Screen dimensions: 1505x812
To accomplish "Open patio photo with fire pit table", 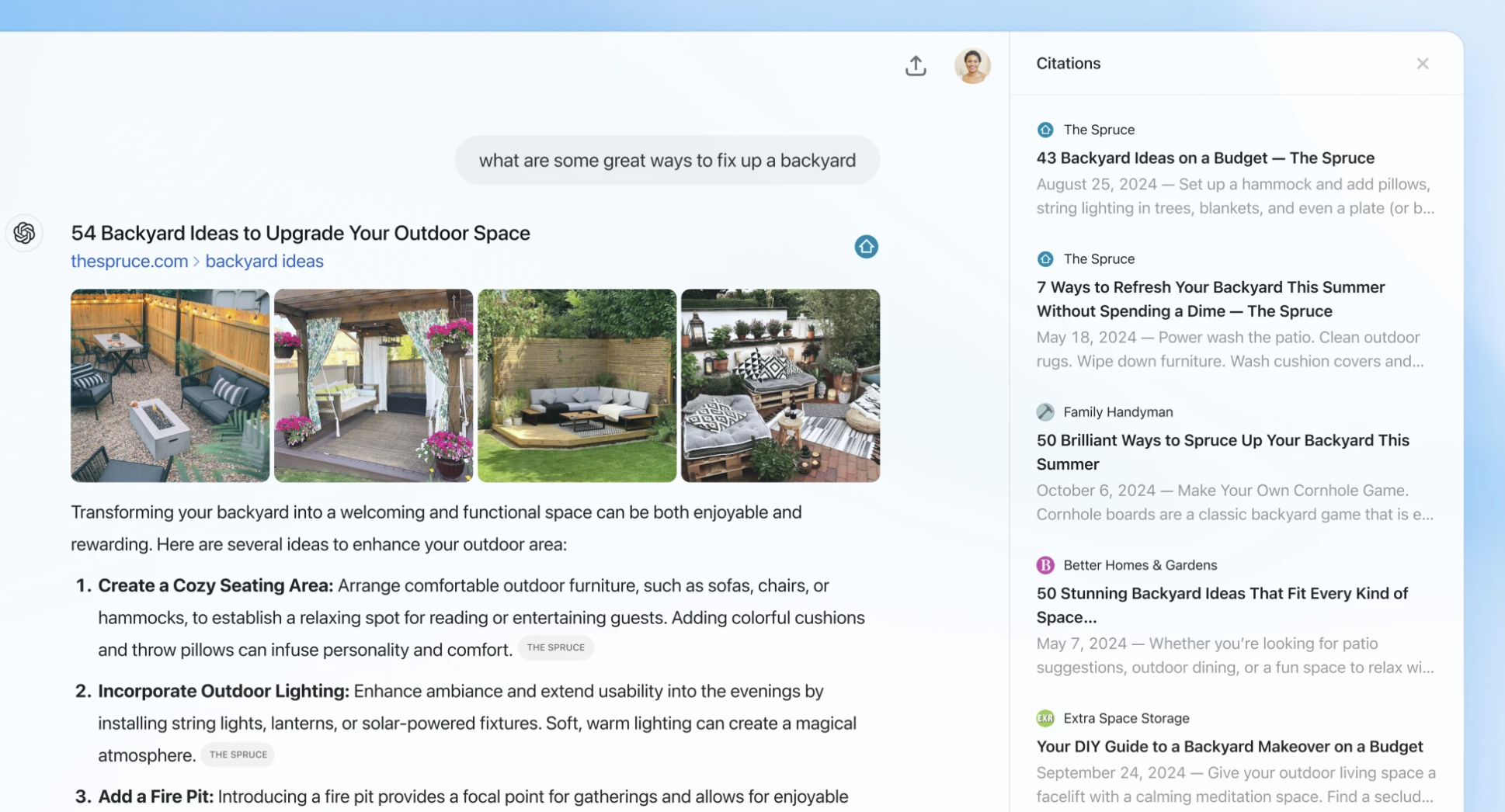I will (x=170, y=386).
